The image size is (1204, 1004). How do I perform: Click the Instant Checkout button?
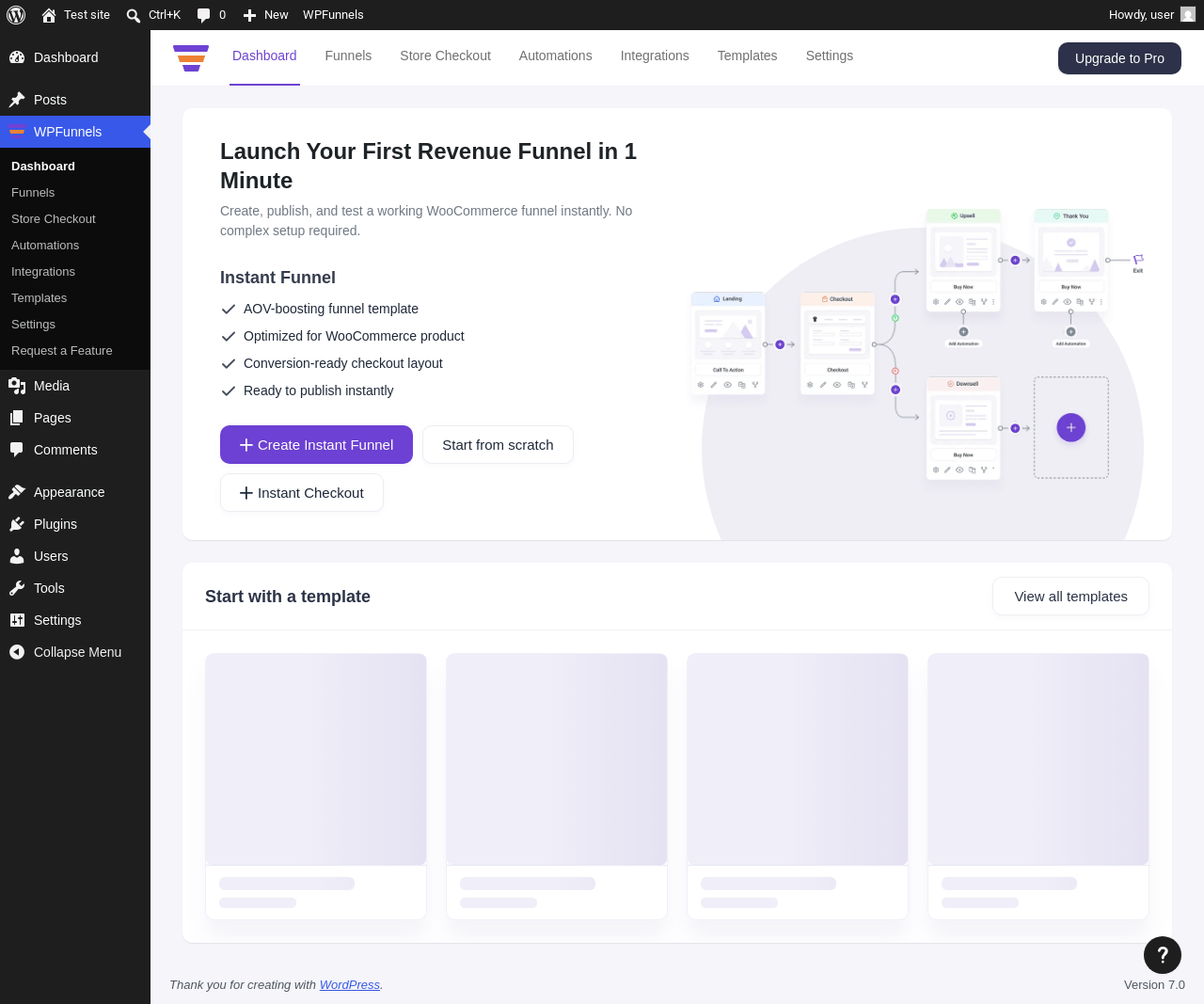tap(302, 493)
